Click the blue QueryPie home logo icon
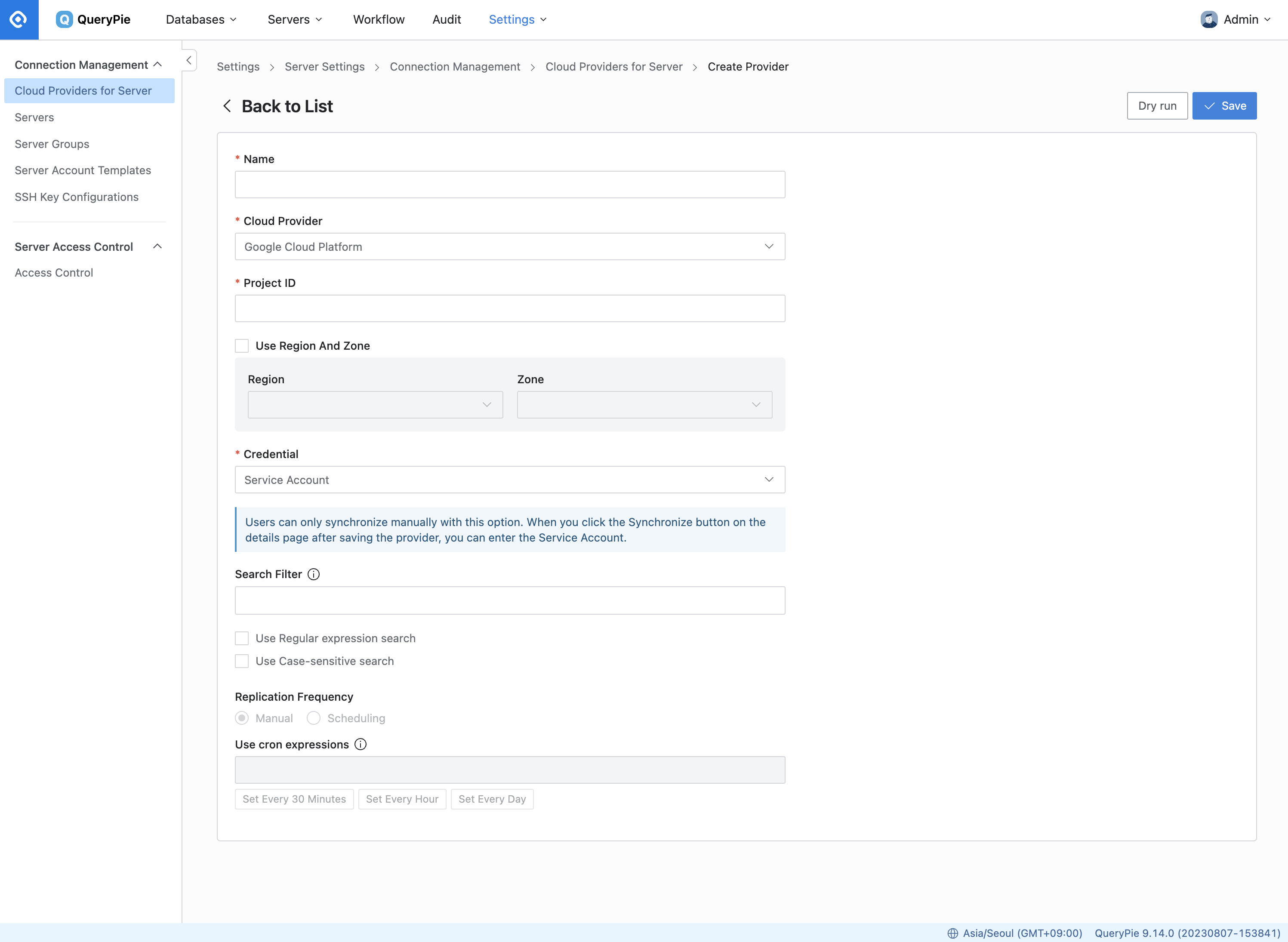The width and height of the screenshot is (1288, 942). pos(19,19)
